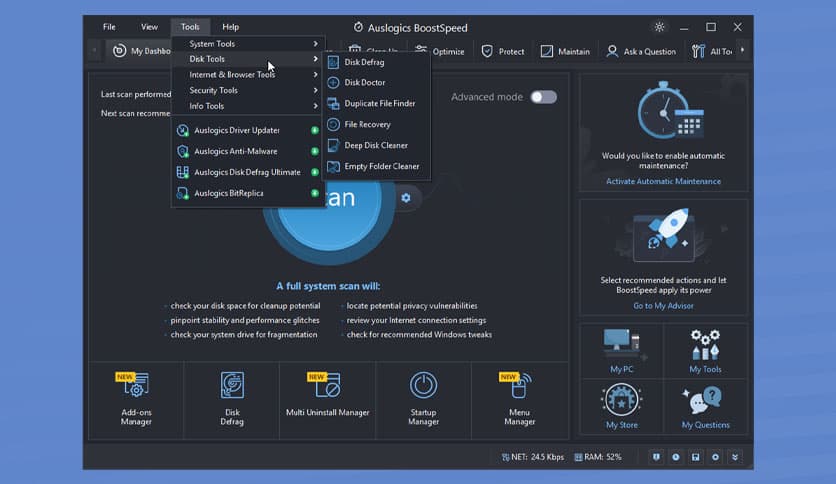This screenshot has width=836, height=484.
Task: Open My Questions tile
Action: [x=705, y=406]
